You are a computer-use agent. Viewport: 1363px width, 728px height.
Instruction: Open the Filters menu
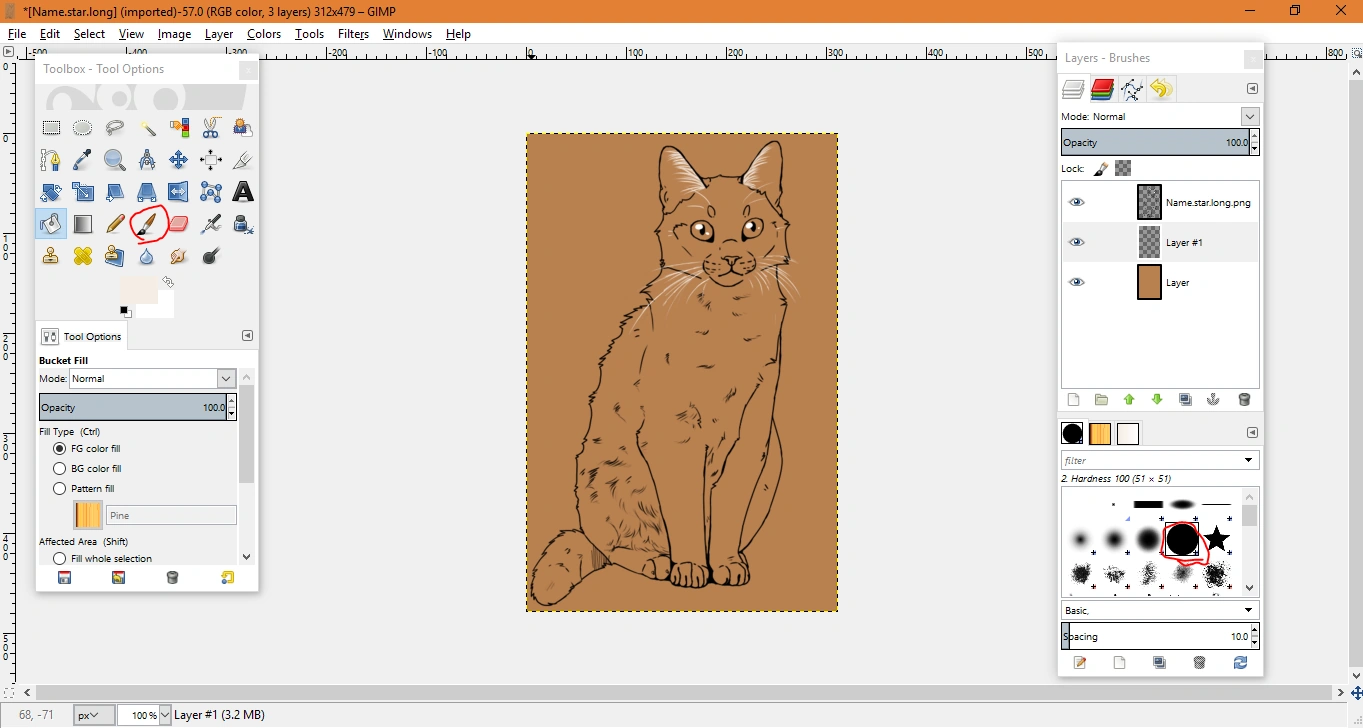pos(353,34)
